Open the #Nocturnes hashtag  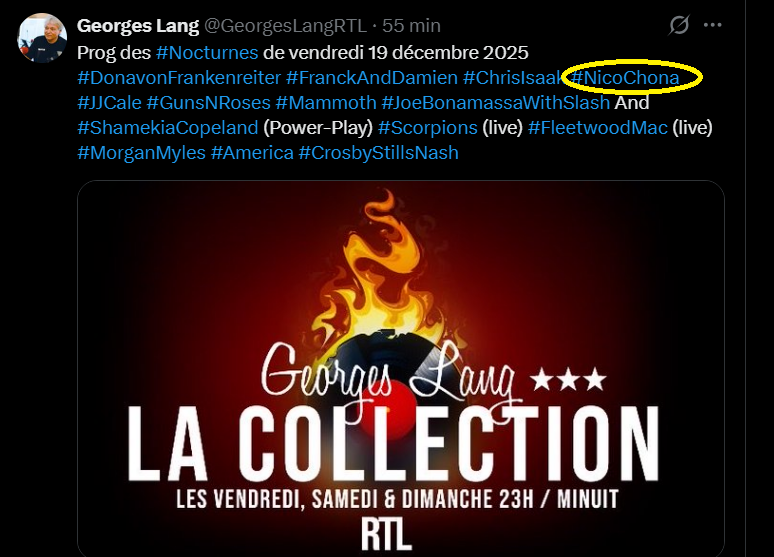point(207,52)
